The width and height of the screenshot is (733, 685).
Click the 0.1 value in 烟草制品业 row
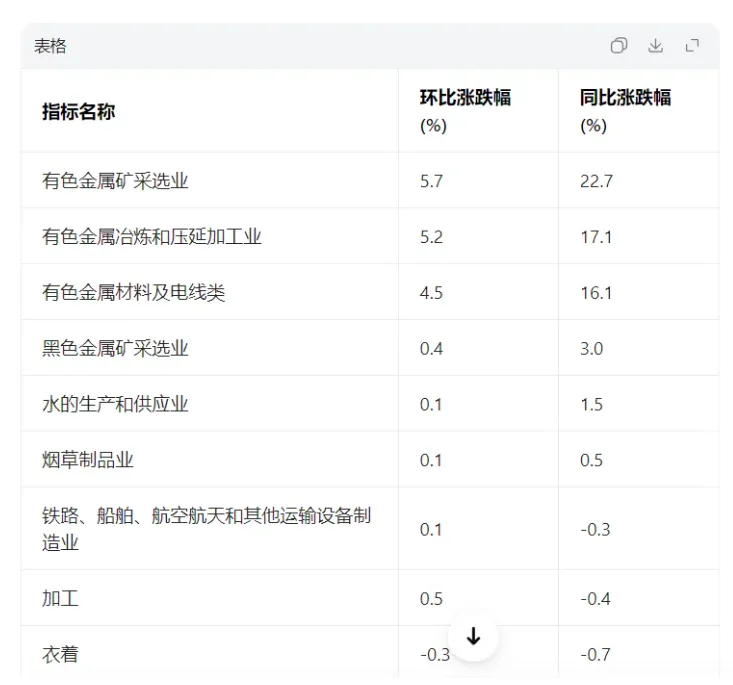click(x=431, y=460)
